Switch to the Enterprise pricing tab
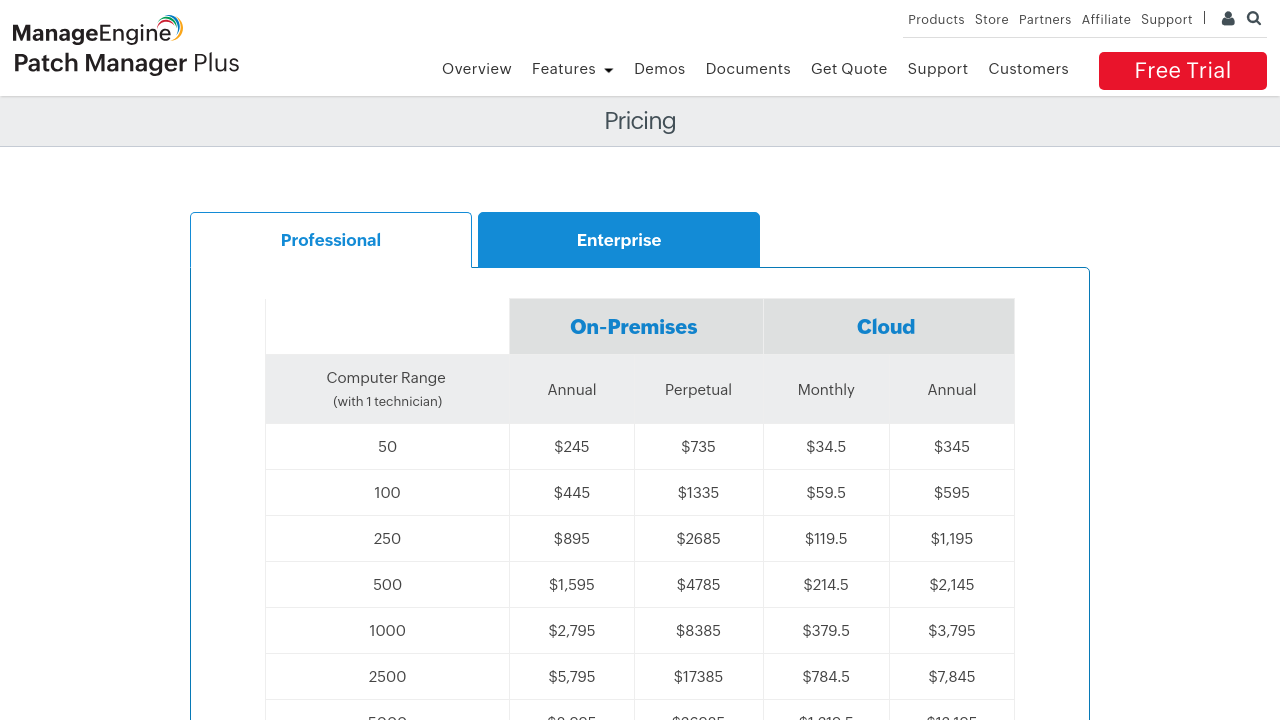The height and width of the screenshot is (720, 1280). pos(618,240)
